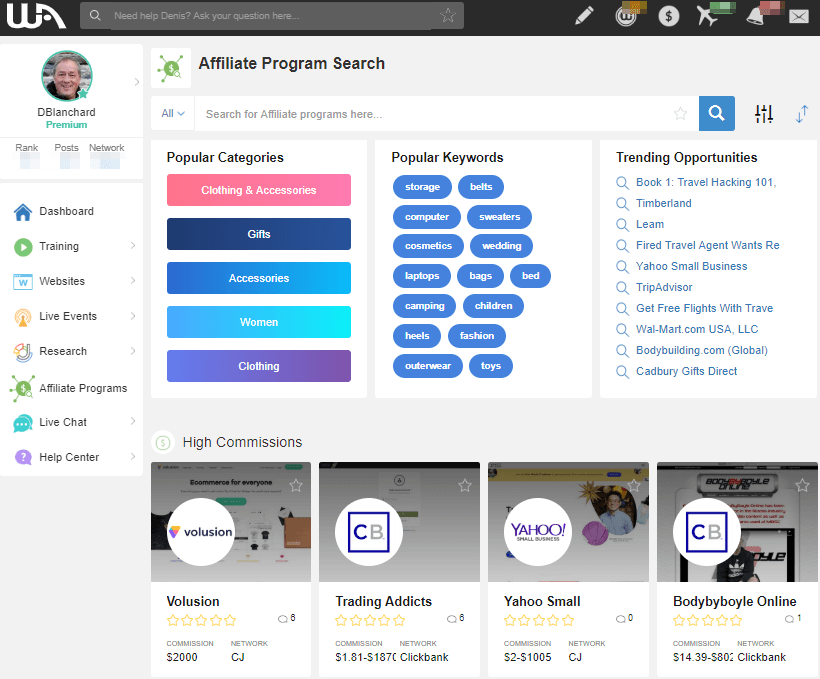Image resolution: width=820 pixels, height=679 pixels.
Task: Open the filter sliders icon
Action: tap(764, 114)
